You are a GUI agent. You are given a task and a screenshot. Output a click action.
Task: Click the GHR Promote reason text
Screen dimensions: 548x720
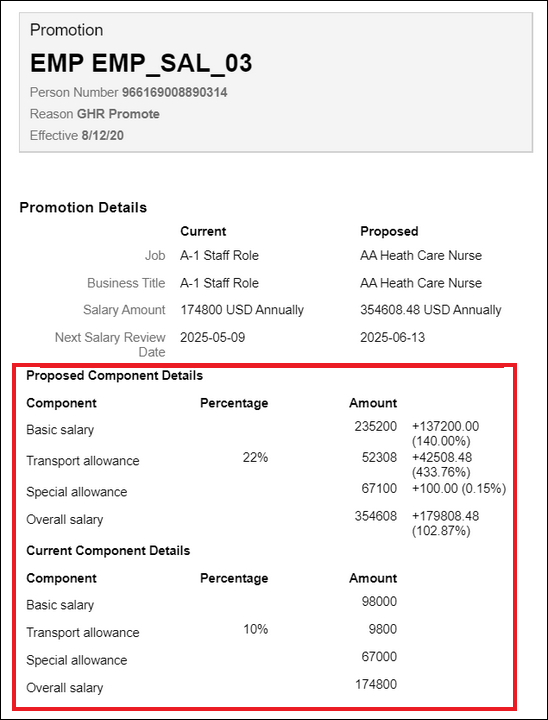(118, 114)
